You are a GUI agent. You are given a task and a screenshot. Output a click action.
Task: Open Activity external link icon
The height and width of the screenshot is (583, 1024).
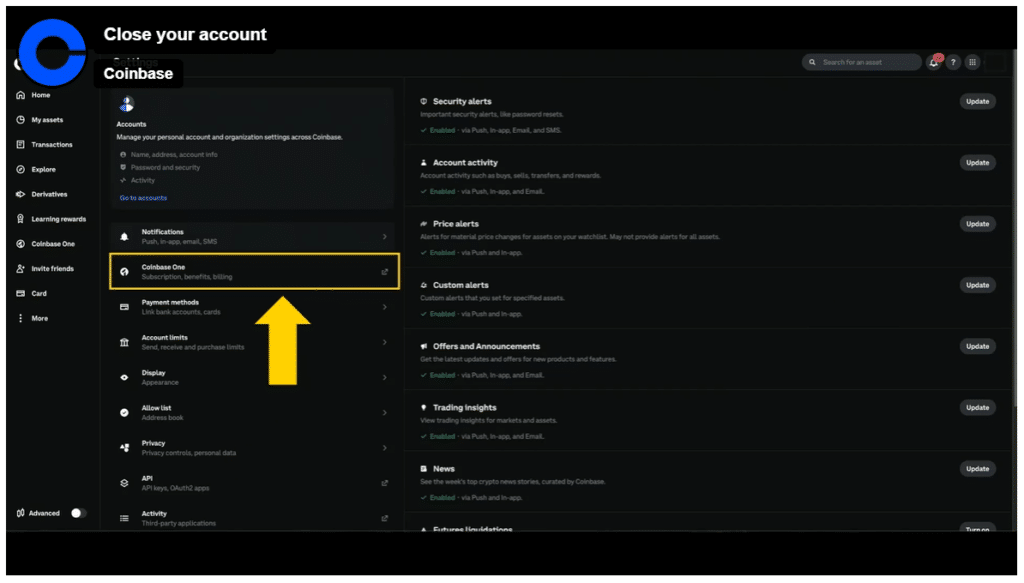click(385, 519)
